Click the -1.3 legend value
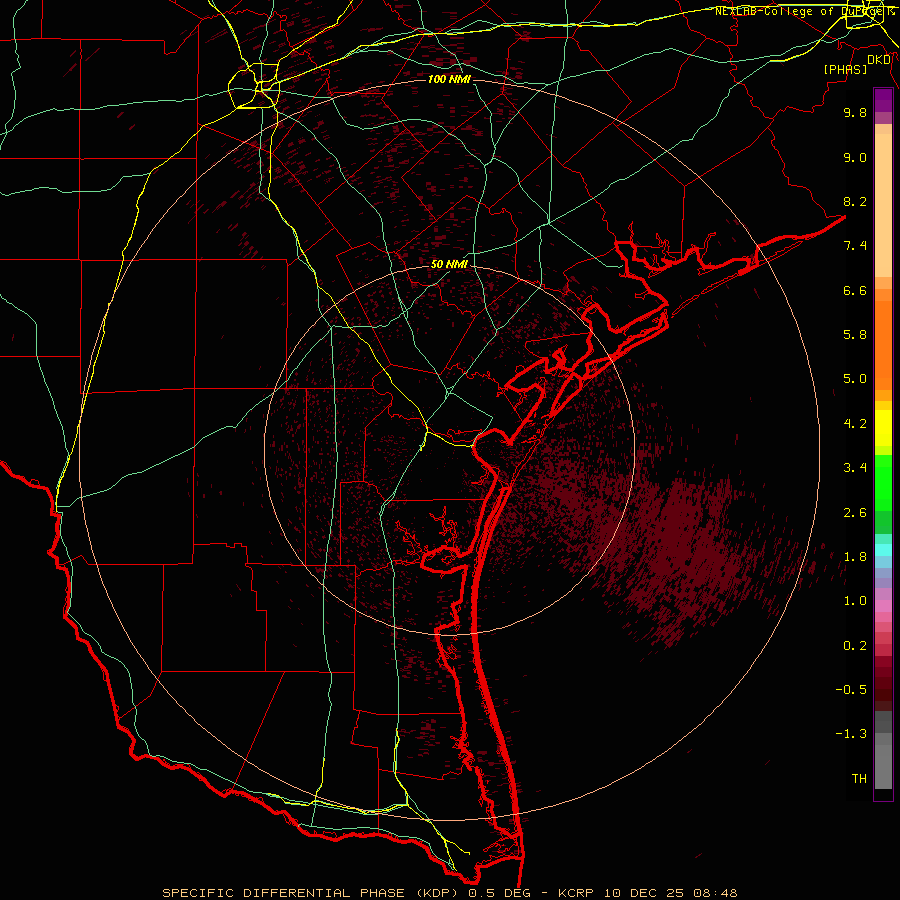The width and height of the screenshot is (900, 900). tap(851, 734)
